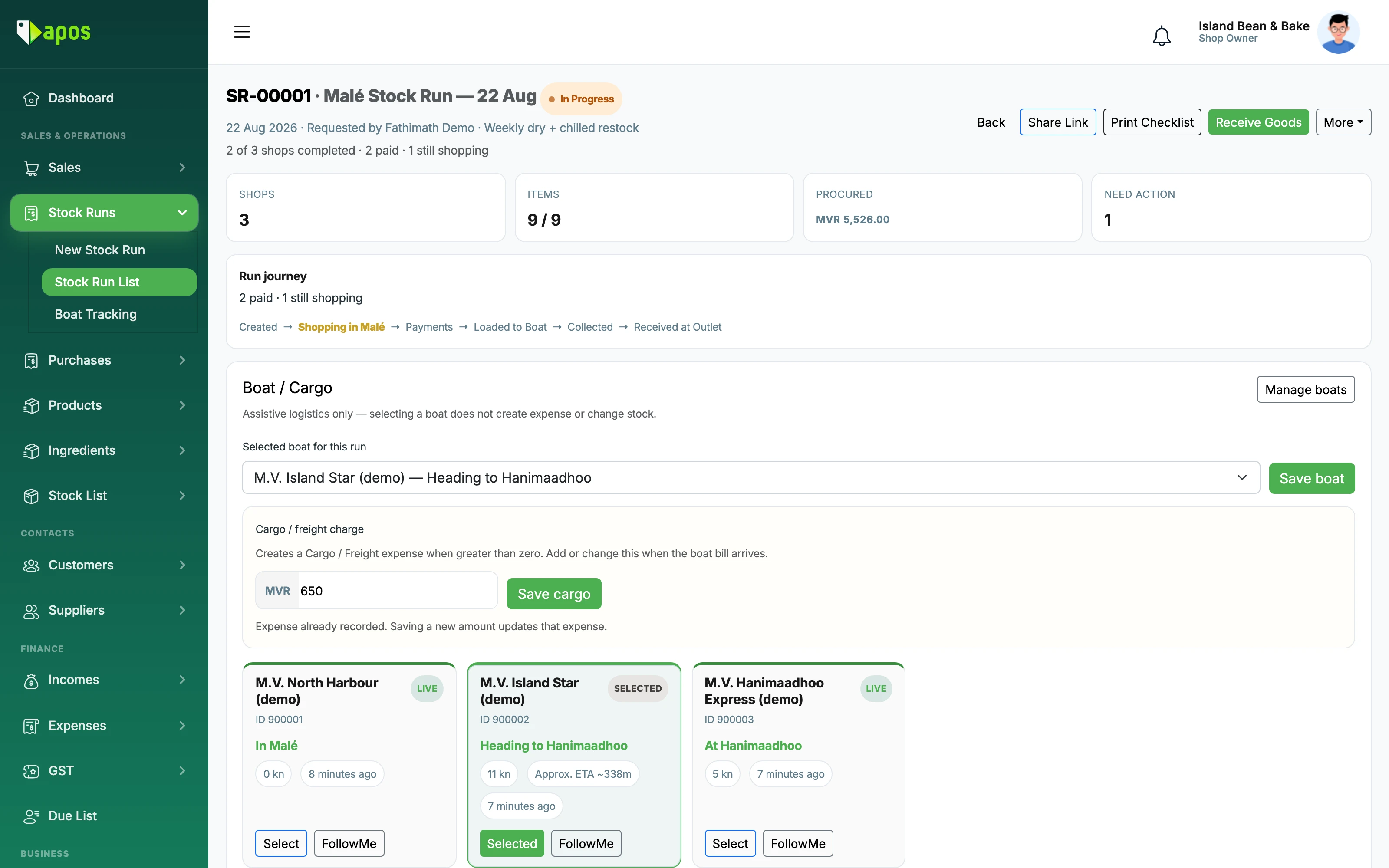This screenshot has width=1389, height=868.
Task: Expand the Customers submenu chevron
Action: tap(182, 566)
